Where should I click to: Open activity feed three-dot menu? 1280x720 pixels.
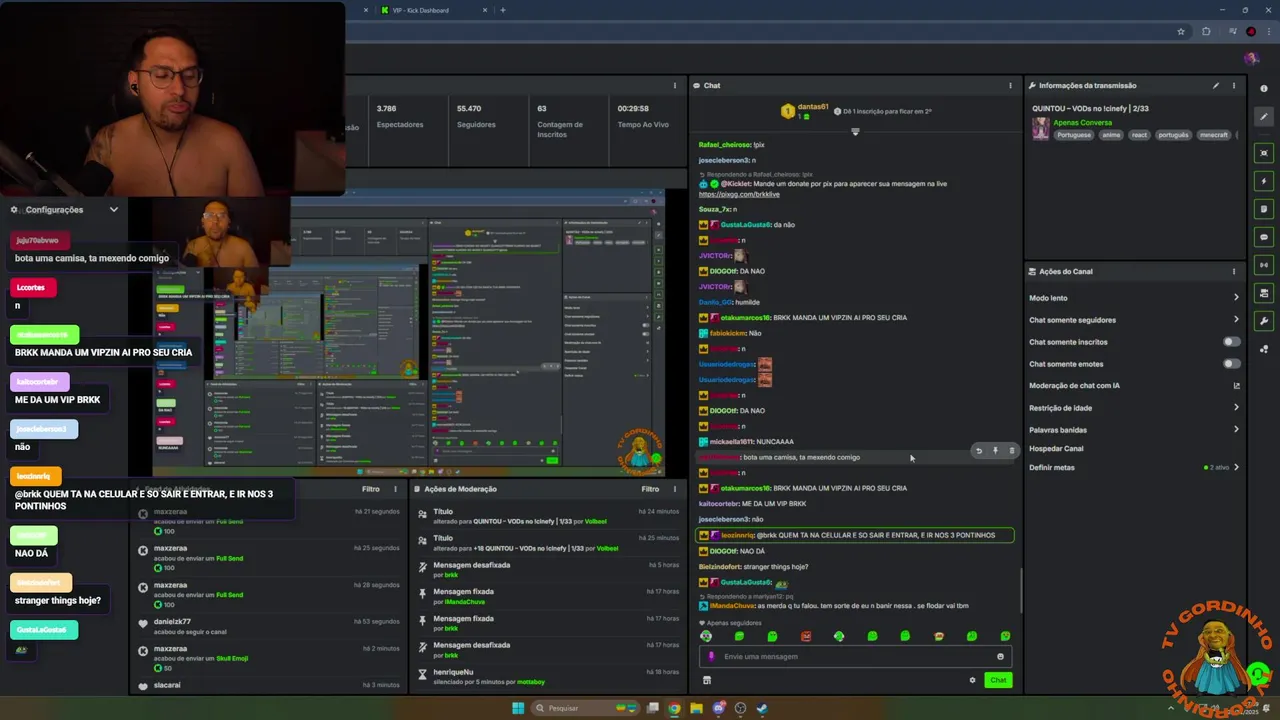tap(396, 490)
